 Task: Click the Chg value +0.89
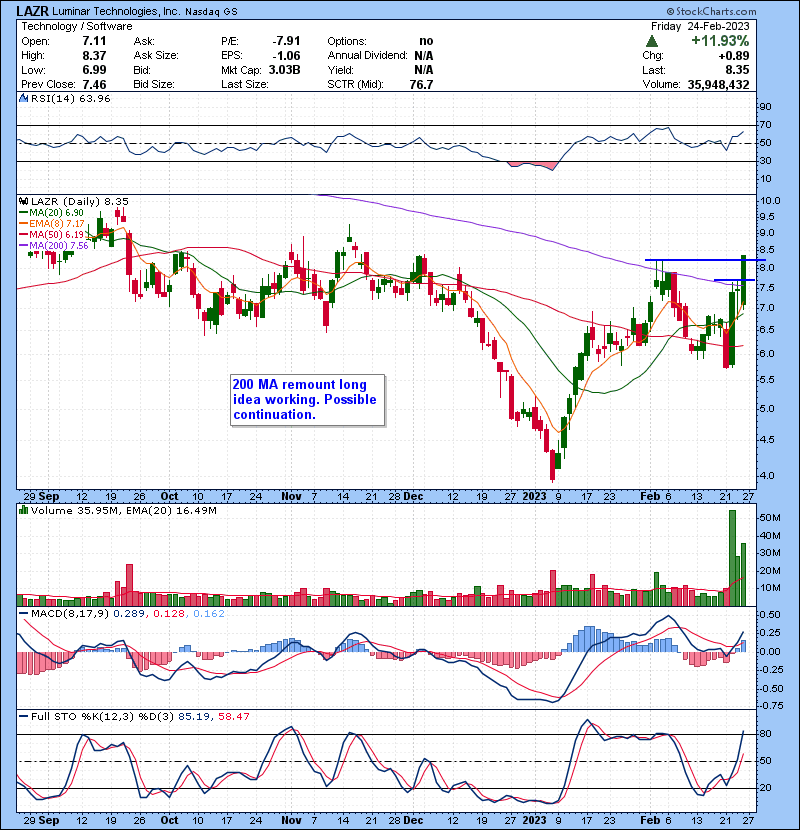734,56
